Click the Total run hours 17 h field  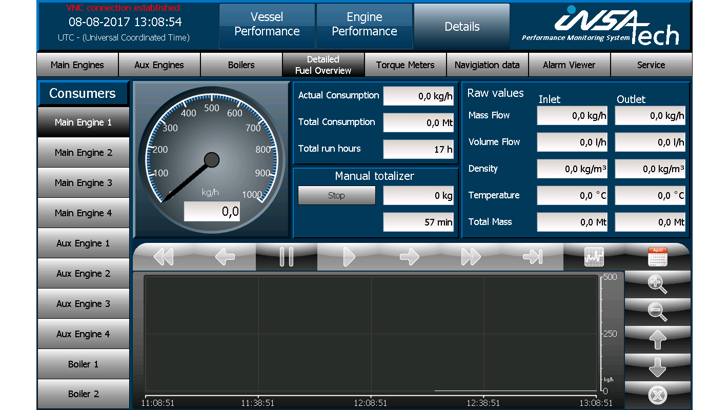(x=418, y=149)
